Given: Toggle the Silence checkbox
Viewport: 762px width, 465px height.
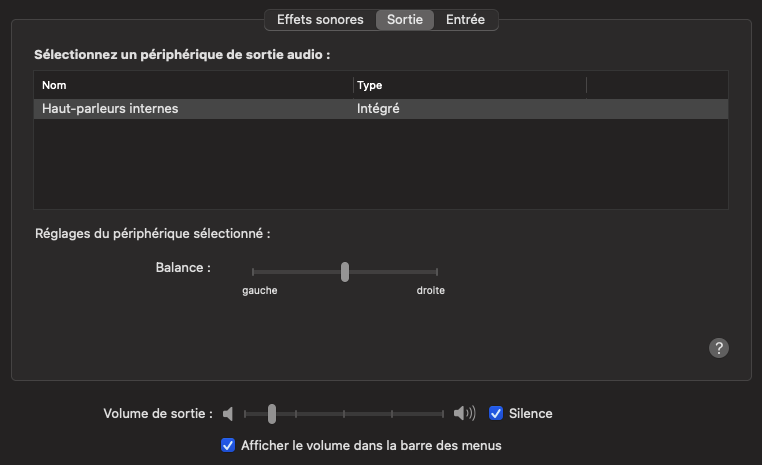Looking at the screenshot, I should pos(496,413).
